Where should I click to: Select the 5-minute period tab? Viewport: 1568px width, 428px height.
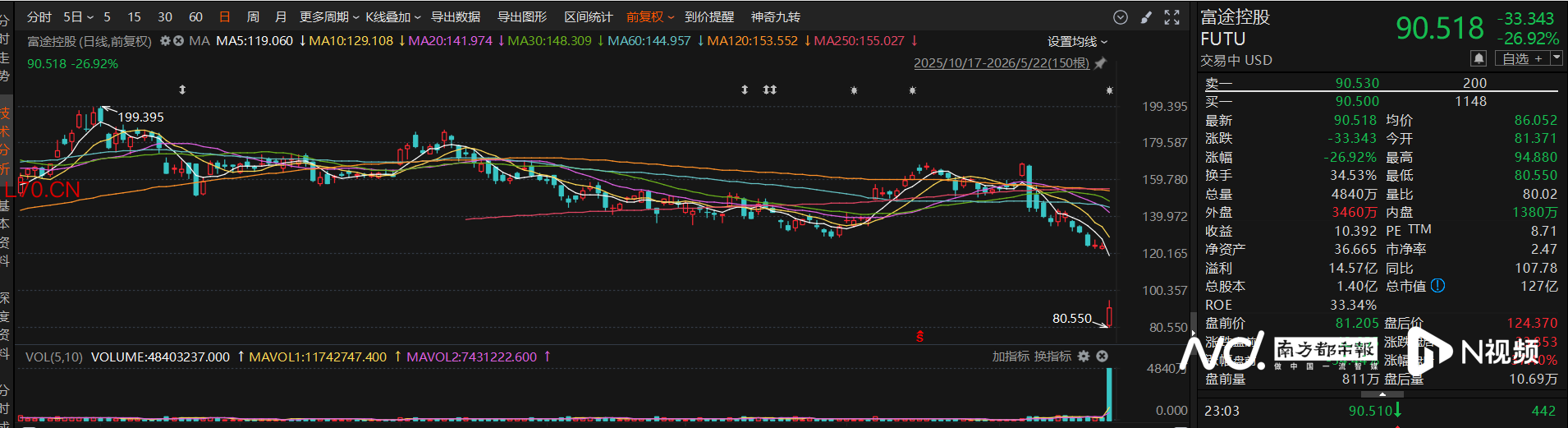point(107,16)
